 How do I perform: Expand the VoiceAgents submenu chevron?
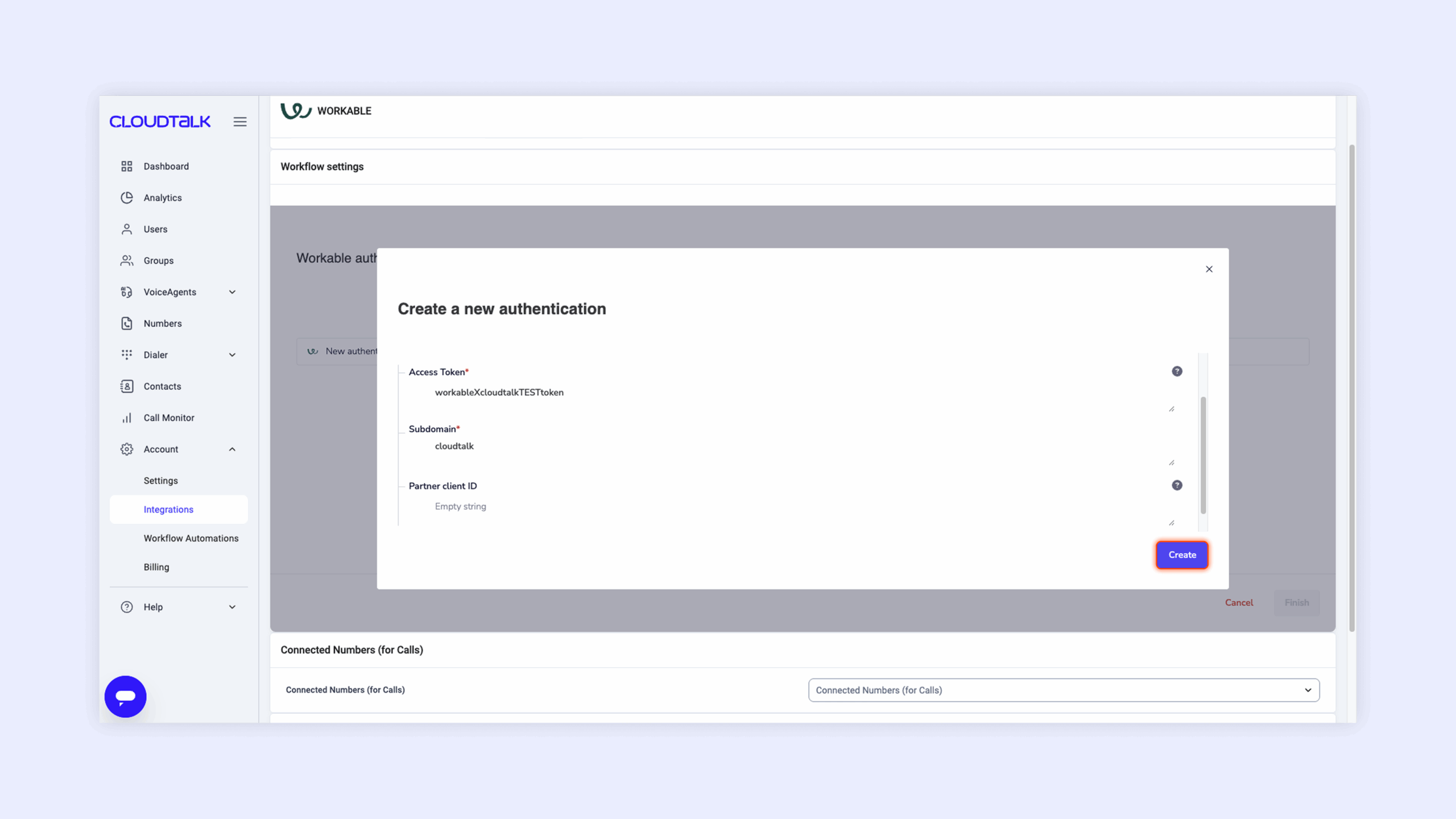pyautogui.click(x=232, y=292)
